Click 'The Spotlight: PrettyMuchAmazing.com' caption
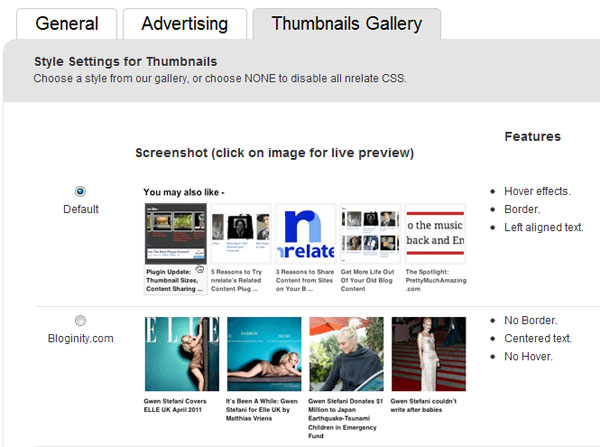This screenshot has height=447, width=600. pyautogui.click(x=436, y=281)
